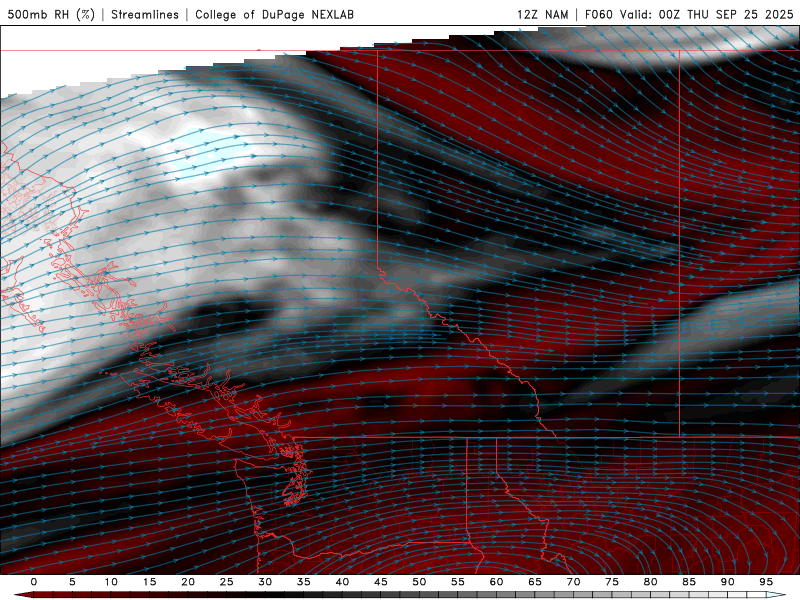Click the colorbar label "40"
The height and width of the screenshot is (600, 800).
tap(342, 582)
